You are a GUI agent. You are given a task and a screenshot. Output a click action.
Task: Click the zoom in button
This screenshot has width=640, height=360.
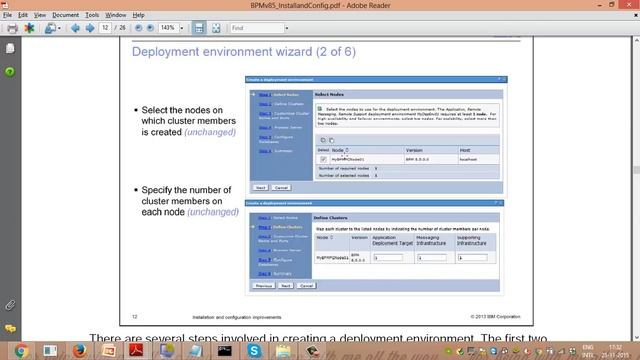pos(150,28)
